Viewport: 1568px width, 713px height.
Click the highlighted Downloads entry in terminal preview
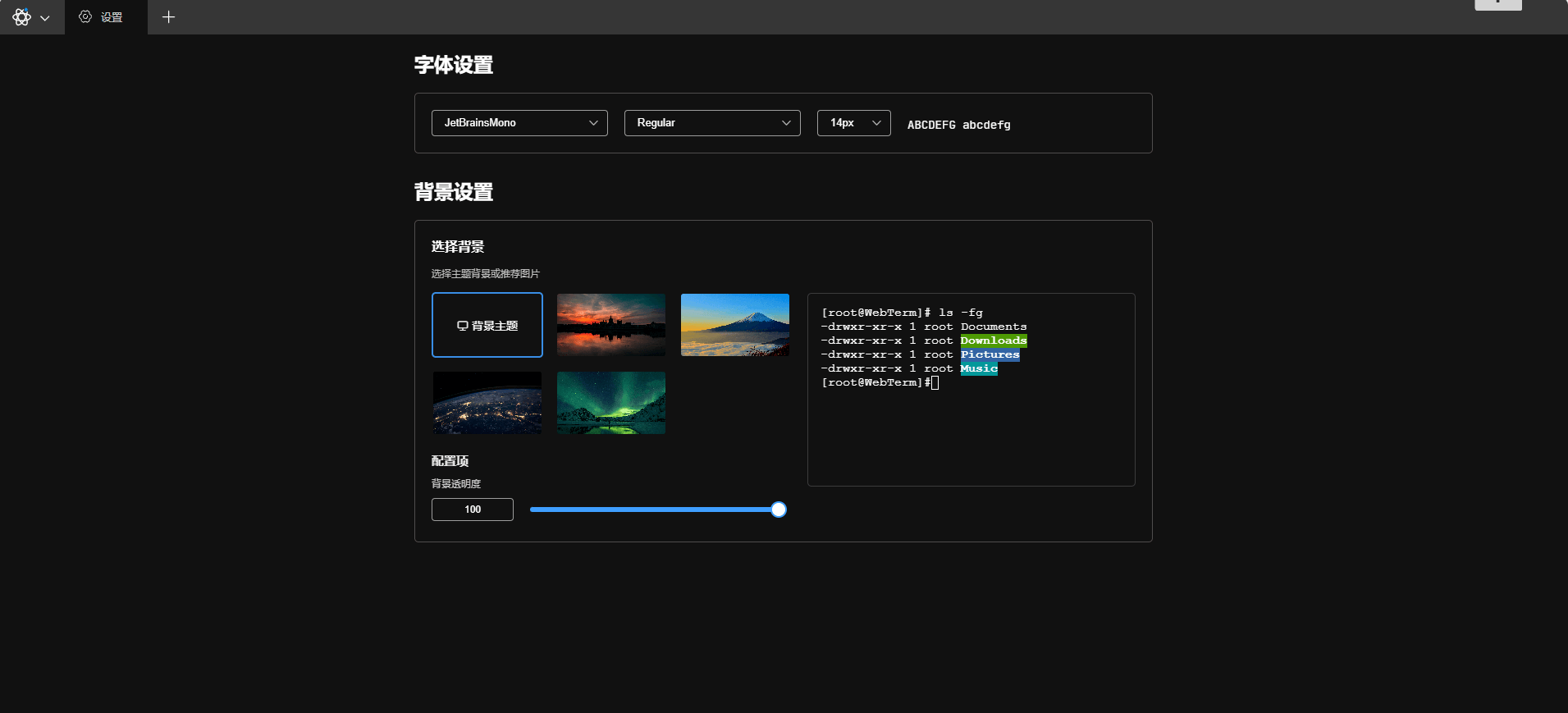pos(993,341)
